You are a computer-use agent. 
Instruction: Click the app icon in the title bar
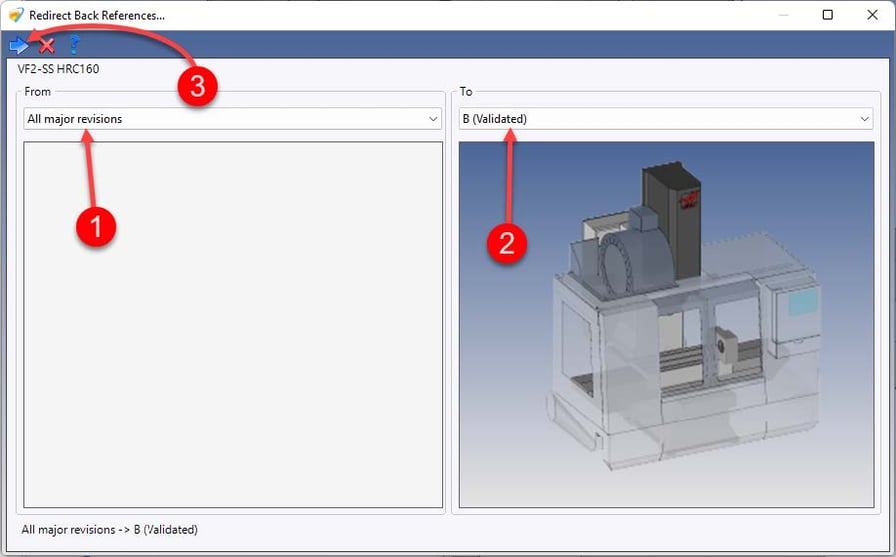click(16, 15)
